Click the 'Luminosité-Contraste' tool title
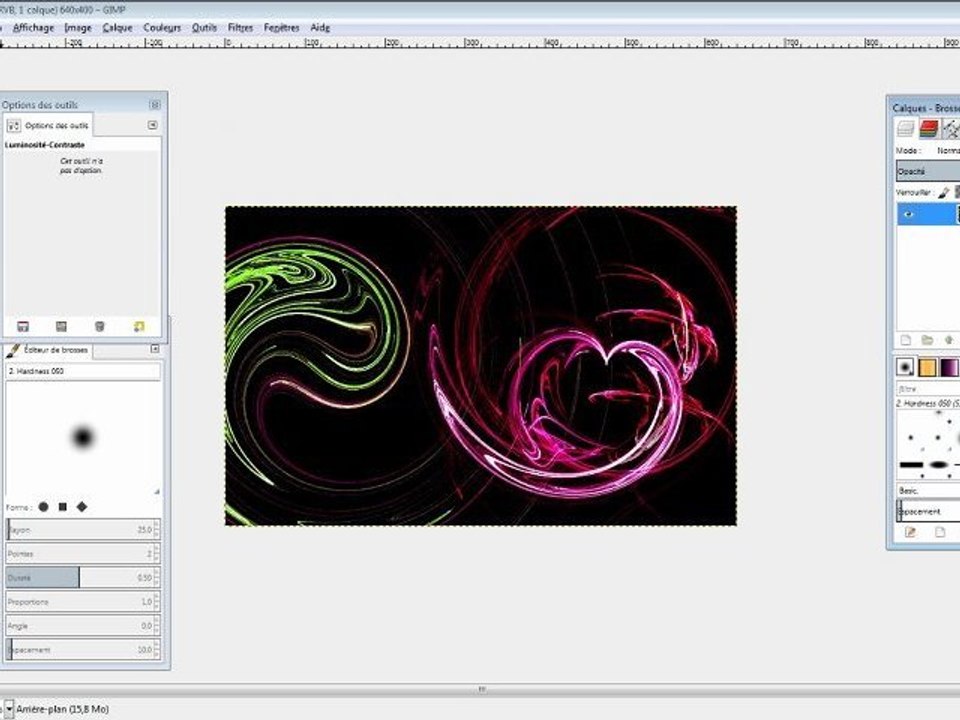 click(x=45, y=145)
